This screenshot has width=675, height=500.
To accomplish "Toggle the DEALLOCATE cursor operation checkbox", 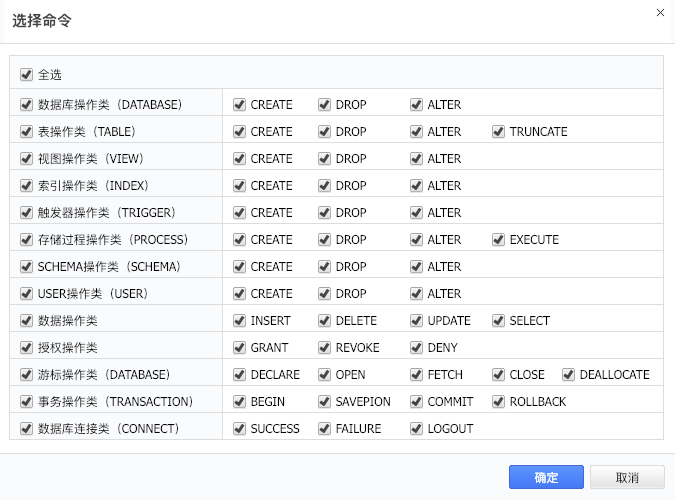I will pyautogui.click(x=570, y=374).
